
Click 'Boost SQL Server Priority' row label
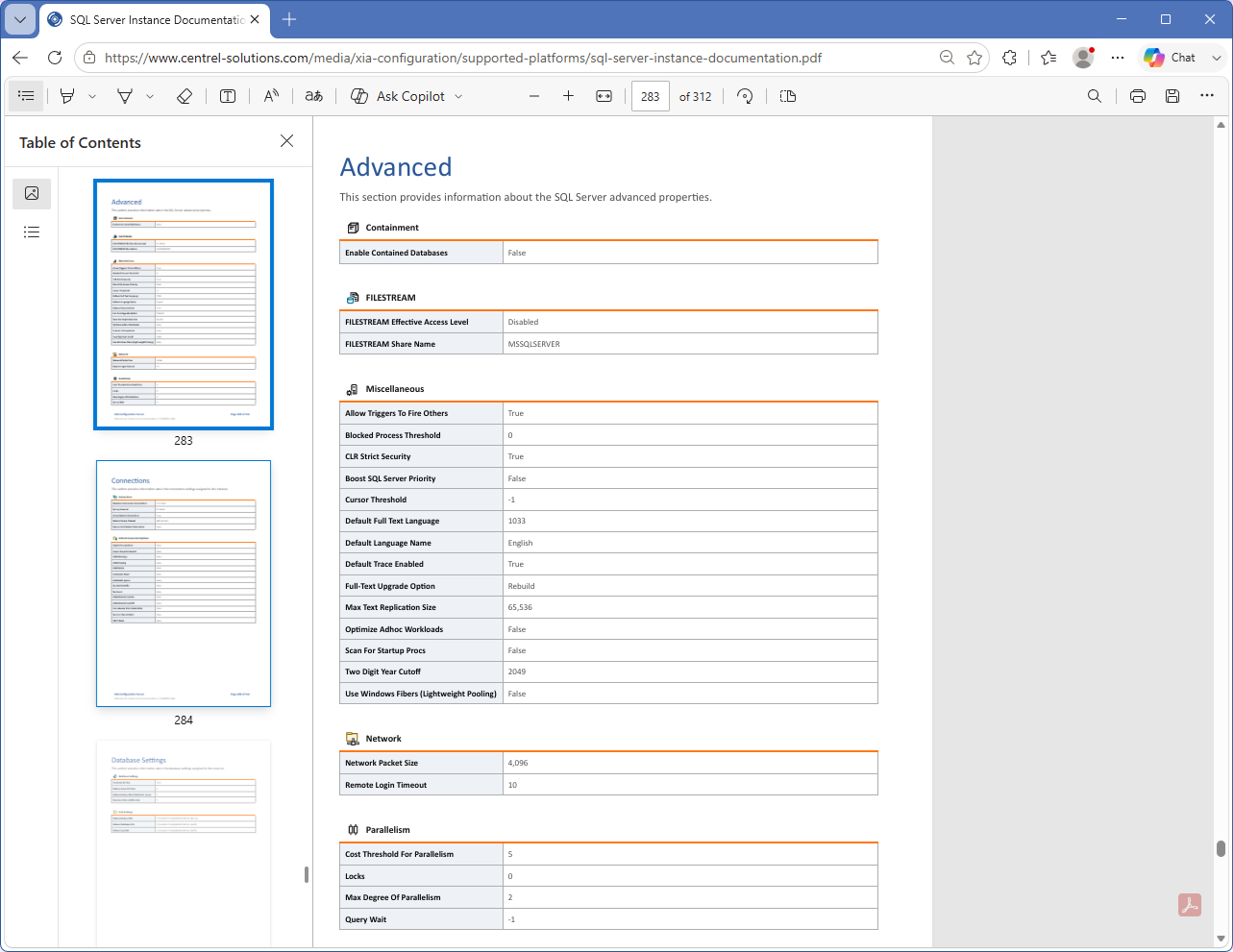[x=390, y=478]
